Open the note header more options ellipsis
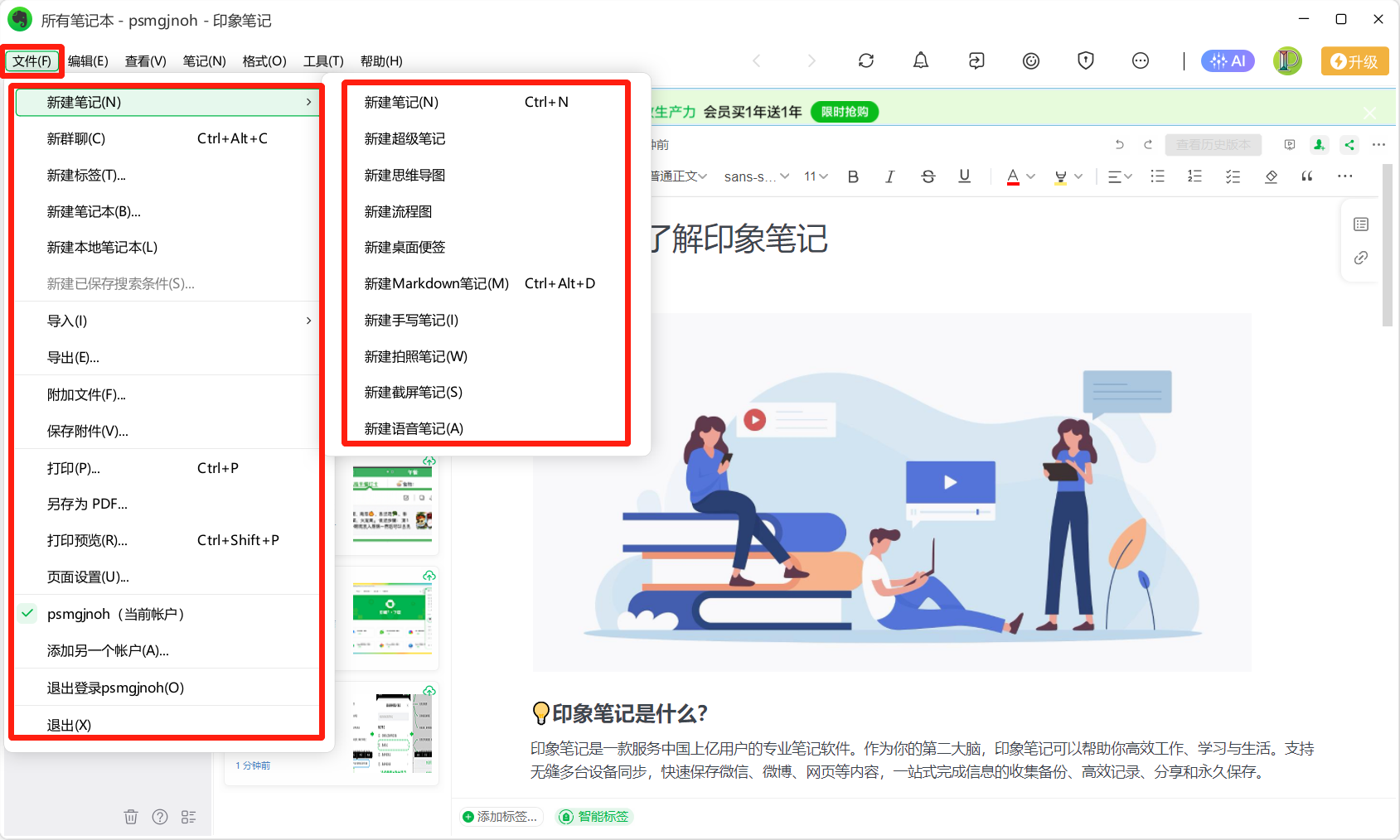This screenshot has width=1400, height=840. pos(1378,144)
